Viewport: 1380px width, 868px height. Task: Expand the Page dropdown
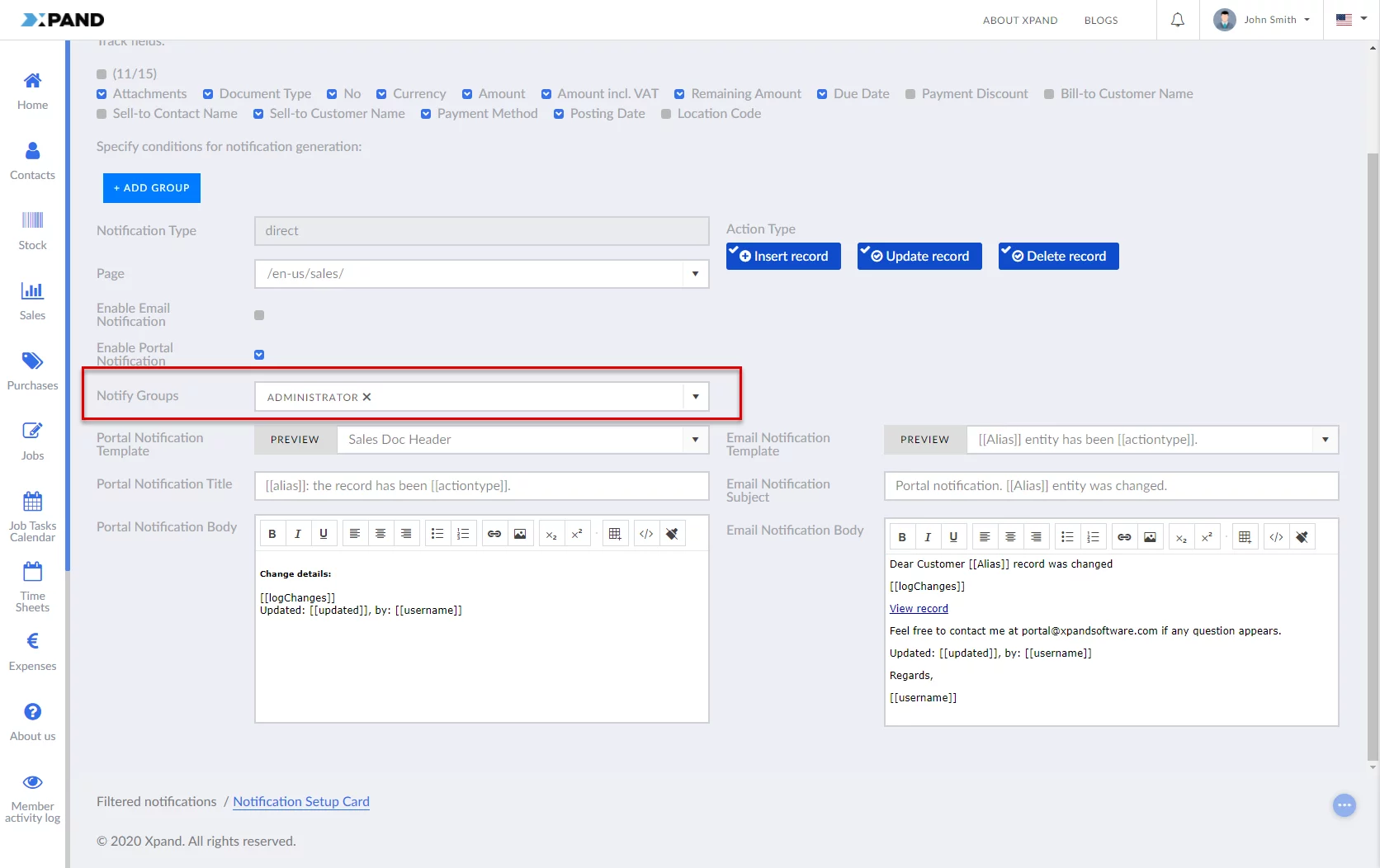[695, 274]
